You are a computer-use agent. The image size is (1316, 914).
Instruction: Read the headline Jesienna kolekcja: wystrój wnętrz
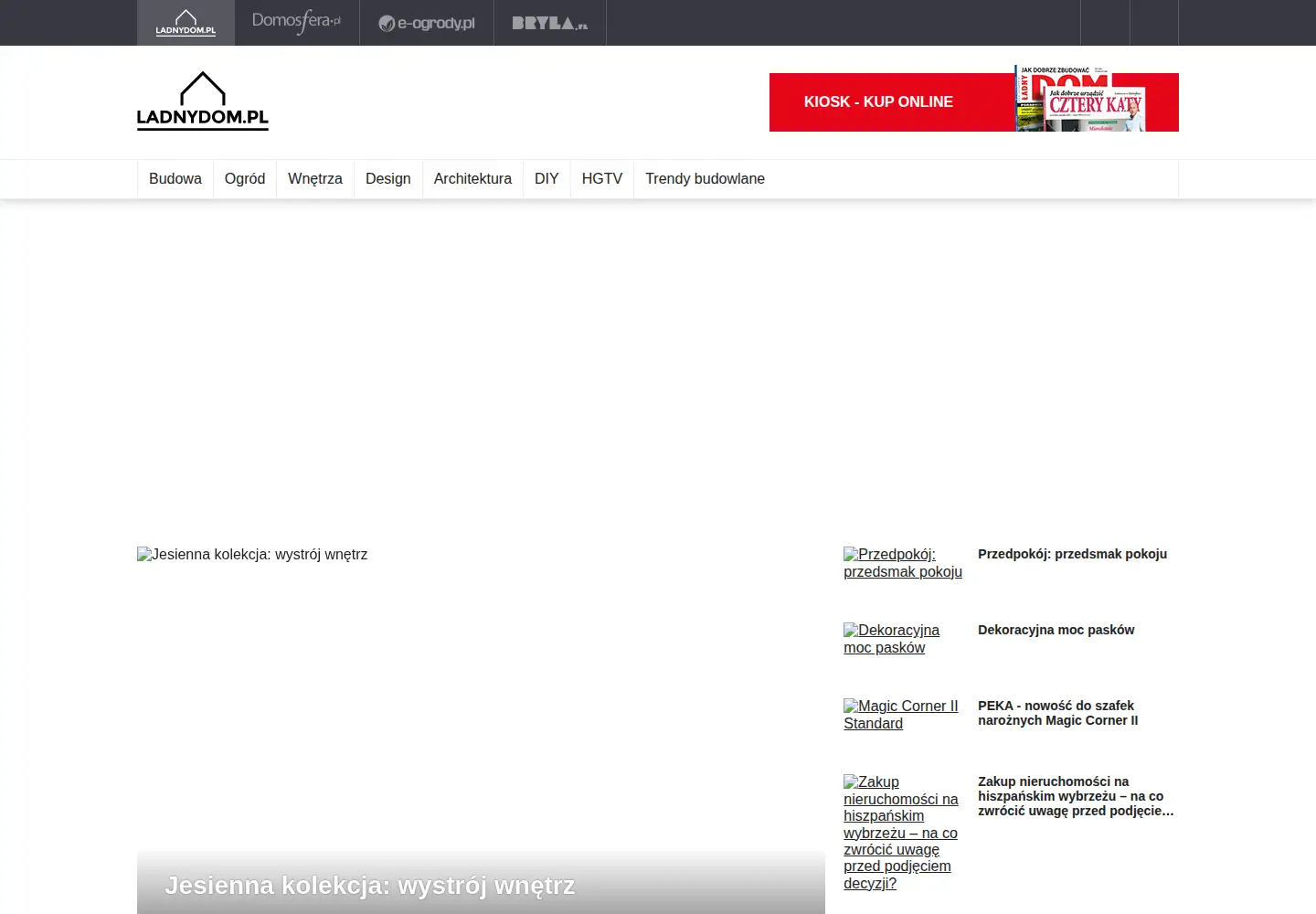pyautogui.click(x=370, y=886)
